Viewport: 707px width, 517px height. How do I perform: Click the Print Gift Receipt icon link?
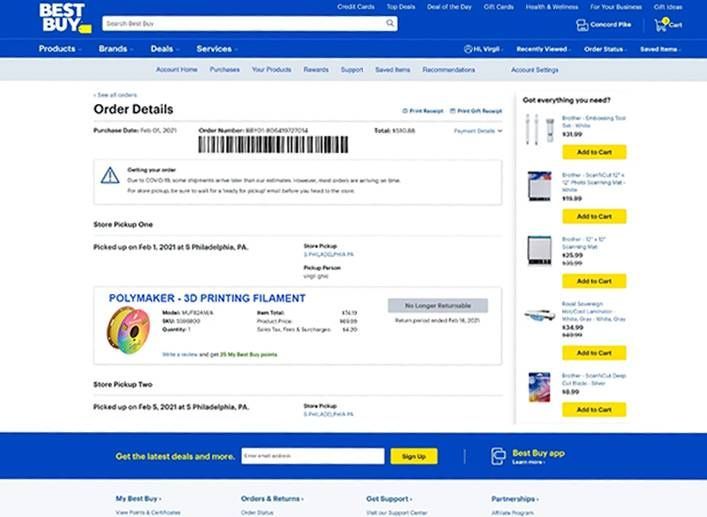pyautogui.click(x=476, y=111)
